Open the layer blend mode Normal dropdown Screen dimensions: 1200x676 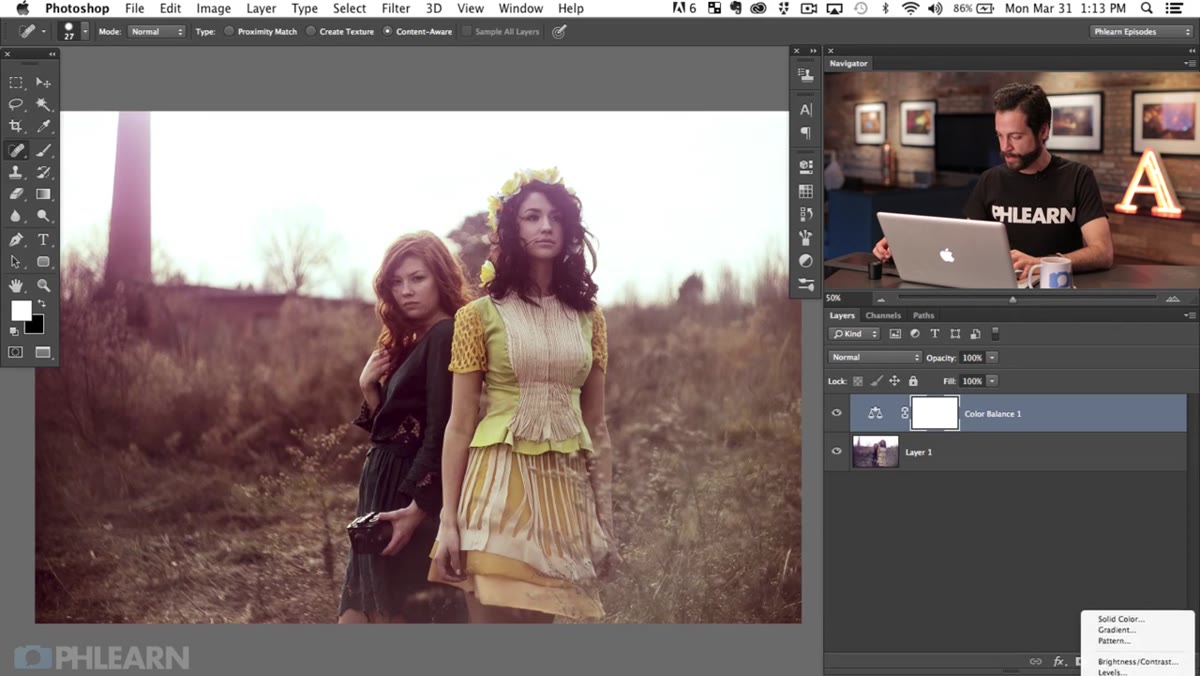(875, 357)
